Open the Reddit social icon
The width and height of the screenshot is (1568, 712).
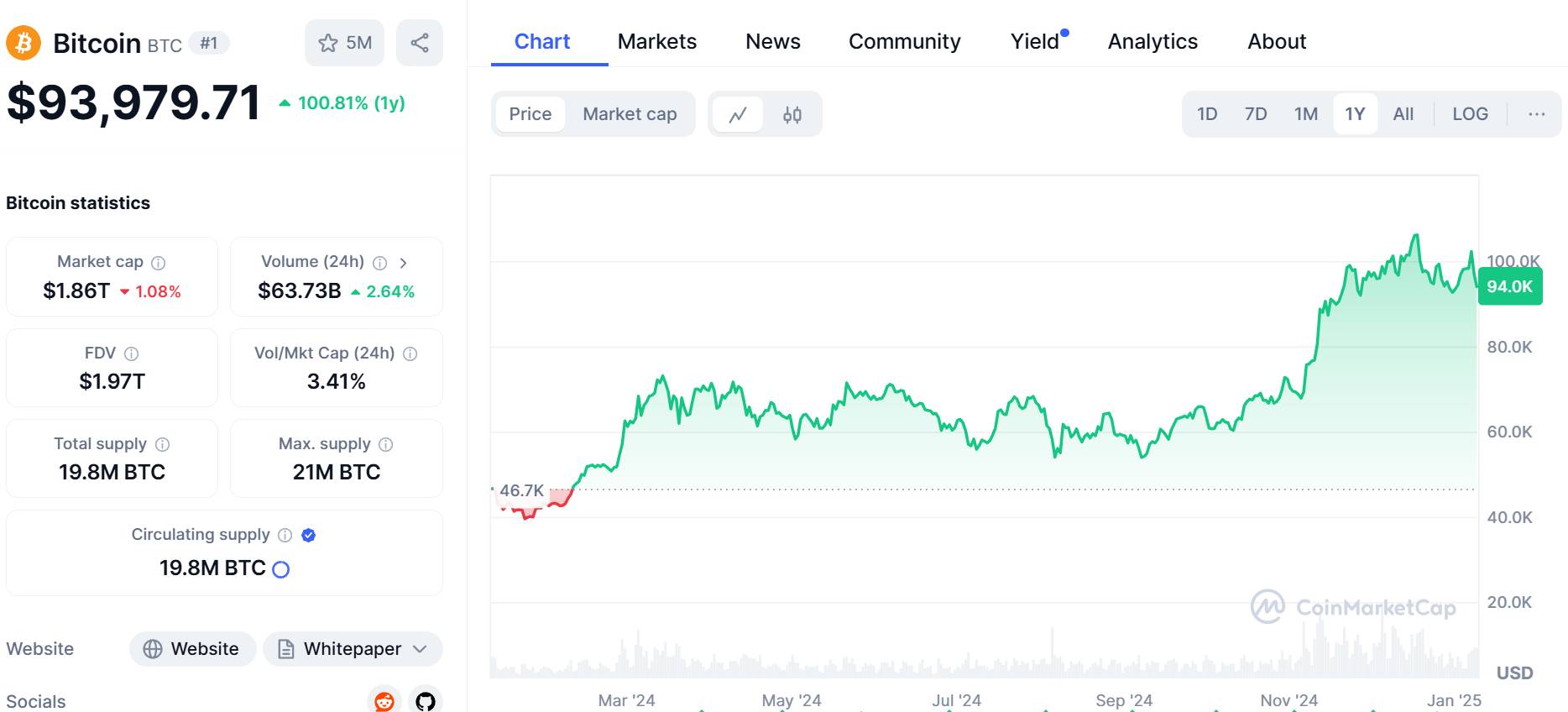tap(384, 700)
